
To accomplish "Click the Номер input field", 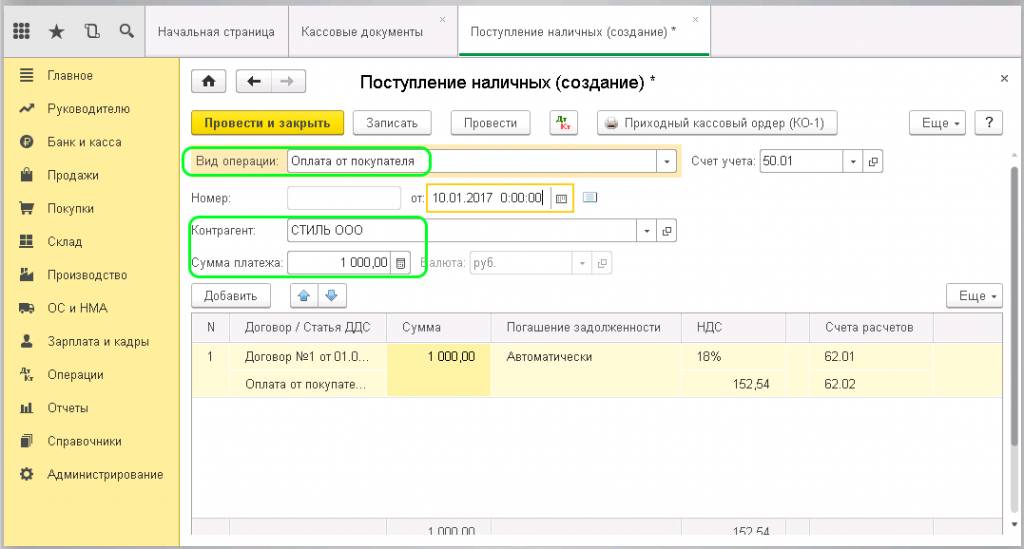I will 344,198.
